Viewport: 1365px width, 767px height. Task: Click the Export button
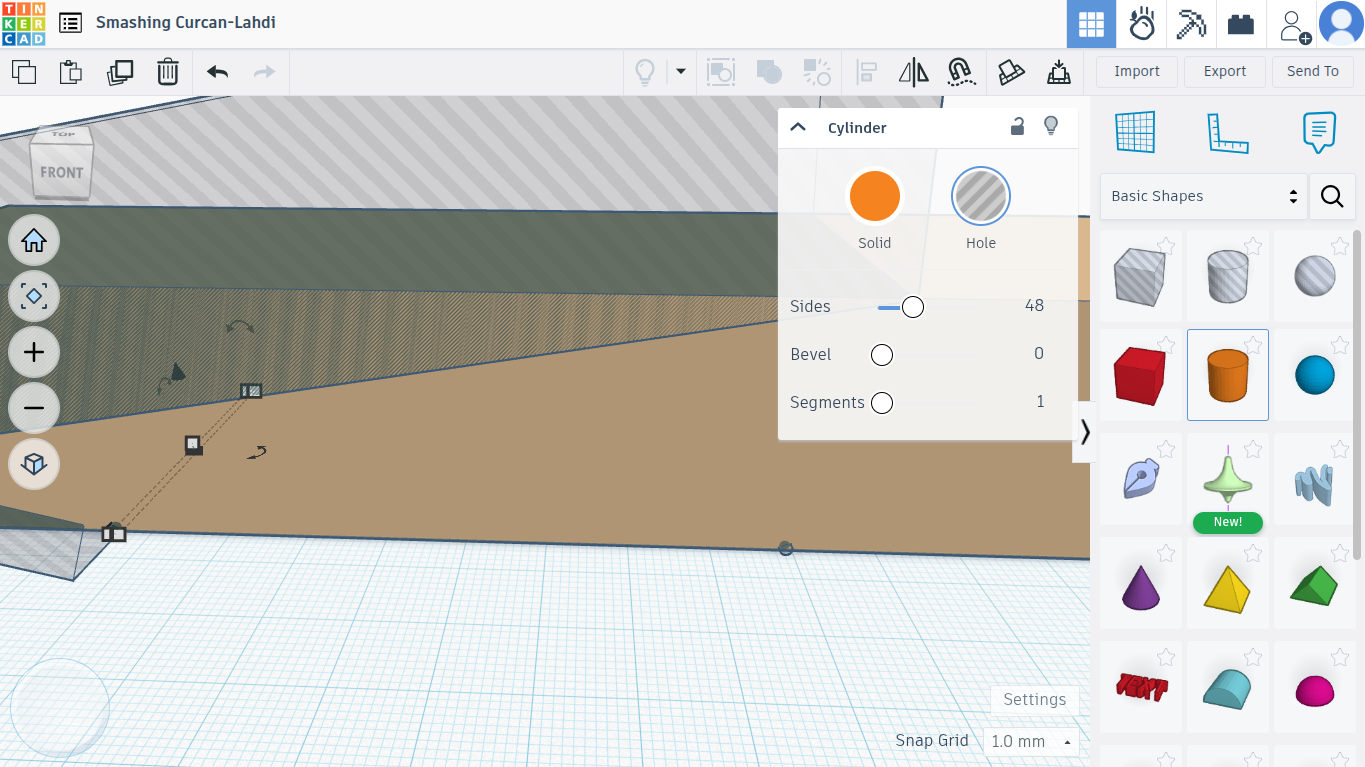click(x=1225, y=71)
